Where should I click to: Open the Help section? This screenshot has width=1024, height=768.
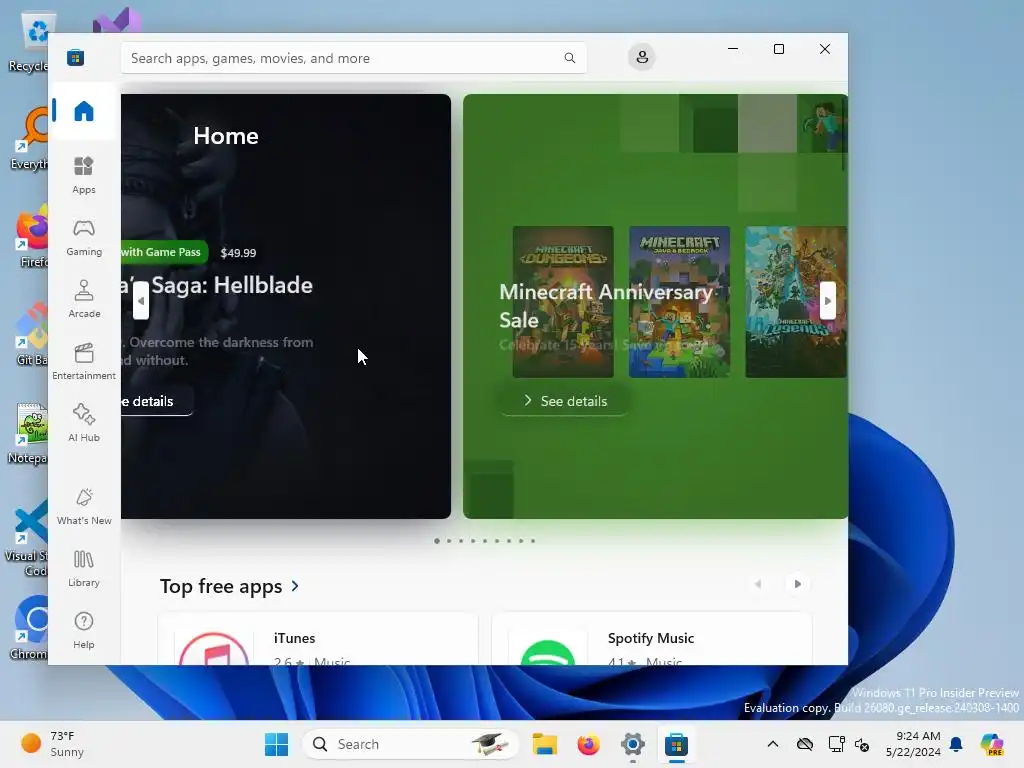[84, 630]
